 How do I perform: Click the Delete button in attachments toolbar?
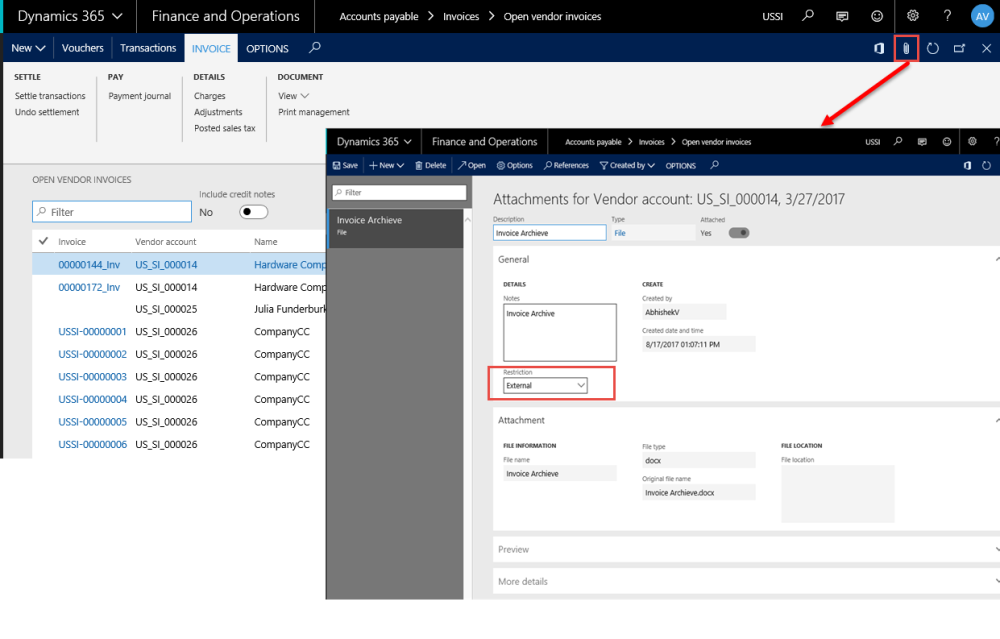point(431,165)
